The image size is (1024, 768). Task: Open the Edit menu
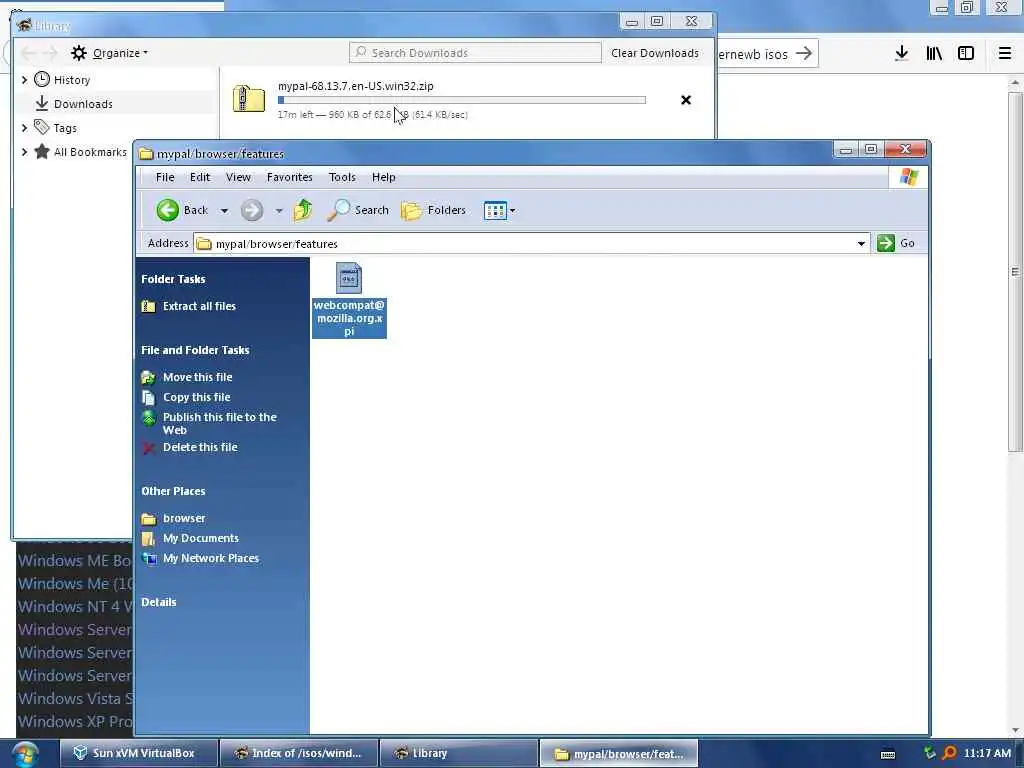point(200,177)
